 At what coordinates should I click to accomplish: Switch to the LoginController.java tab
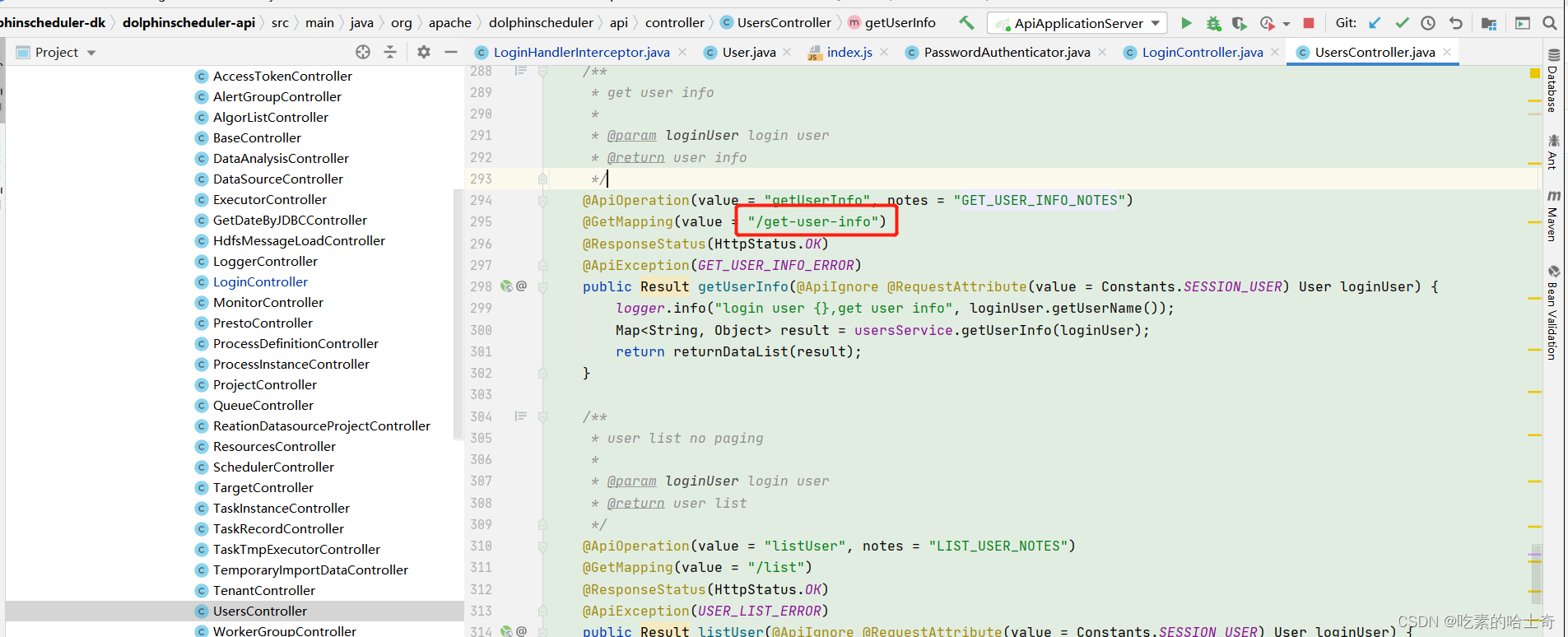1202,52
